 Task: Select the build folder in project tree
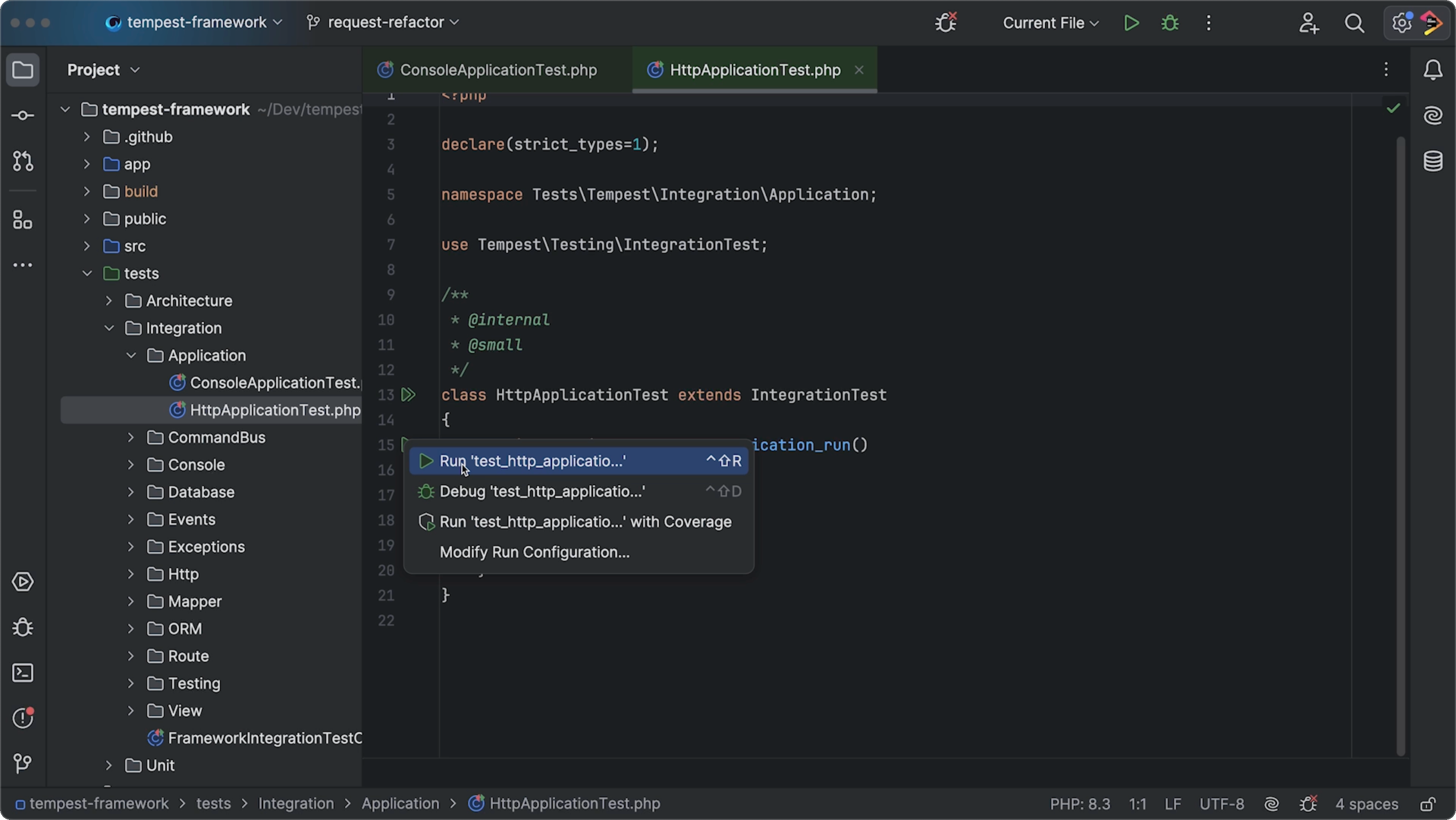pyautogui.click(x=131, y=191)
